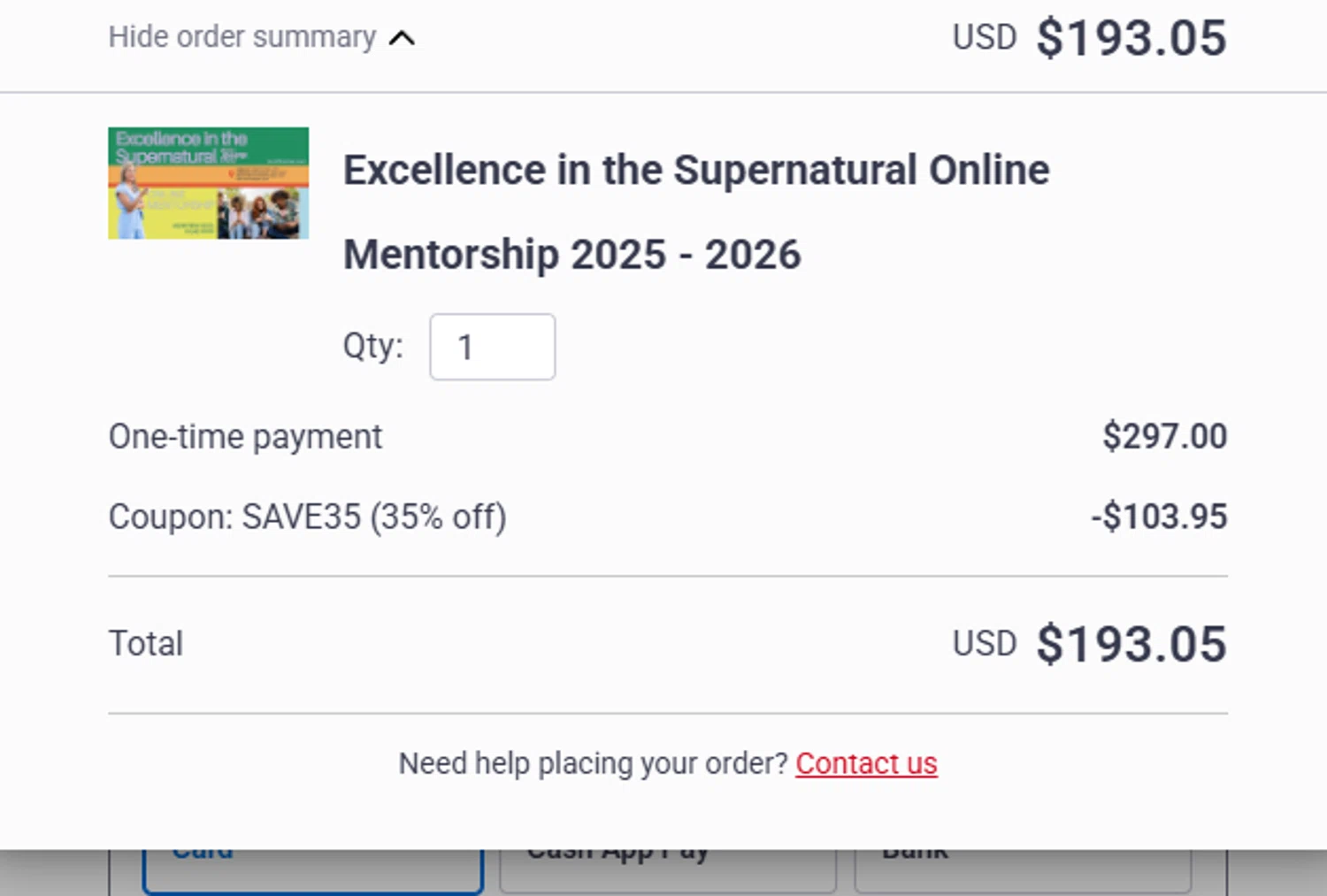Image resolution: width=1327 pixels, height=896 pixels.
Task: Click 'Need help placing your order?' text
Action: point(593,763)
